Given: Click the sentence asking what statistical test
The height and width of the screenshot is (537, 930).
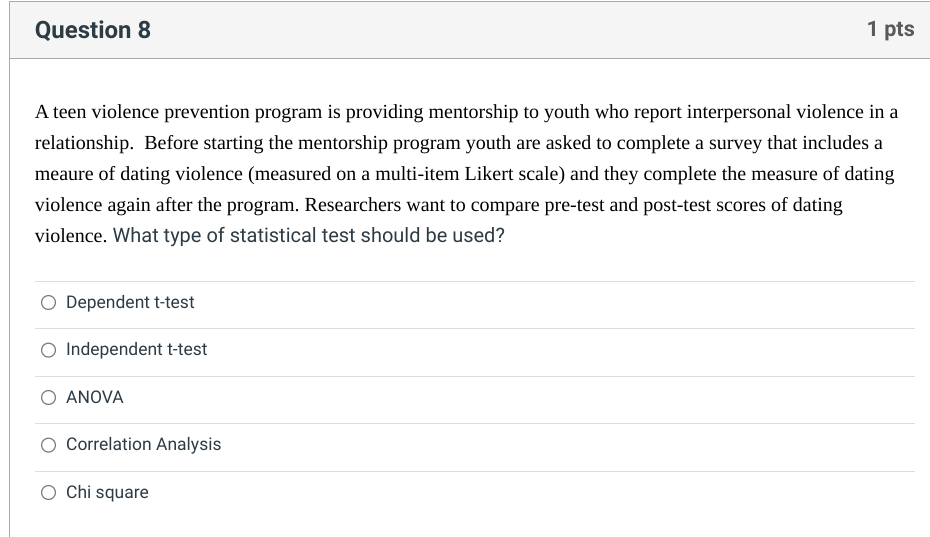Looking at the screenshot, I should (x=309, y=237).
